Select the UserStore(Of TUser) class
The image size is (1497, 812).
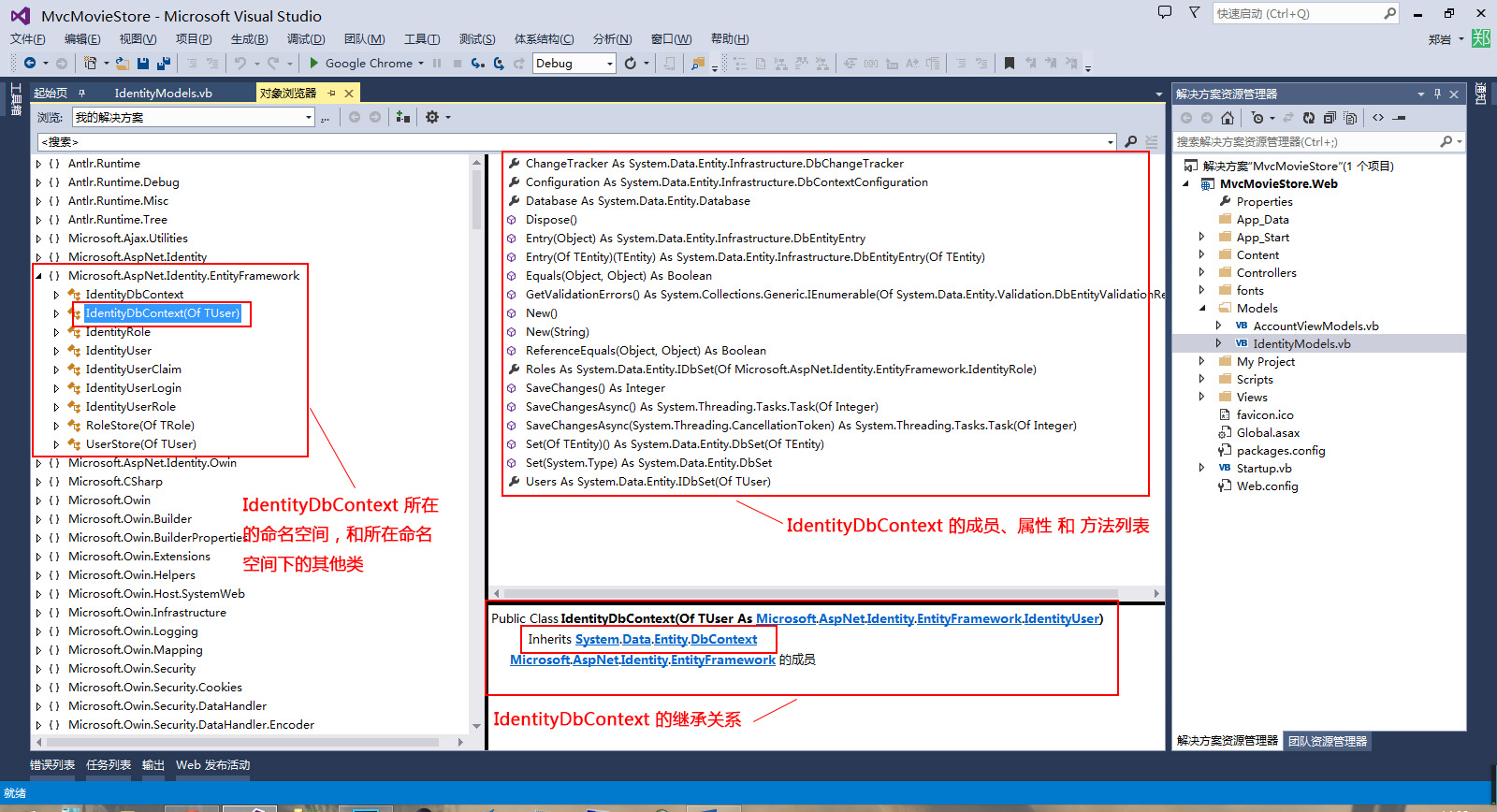pyautogui.click(x=141, y=444)
